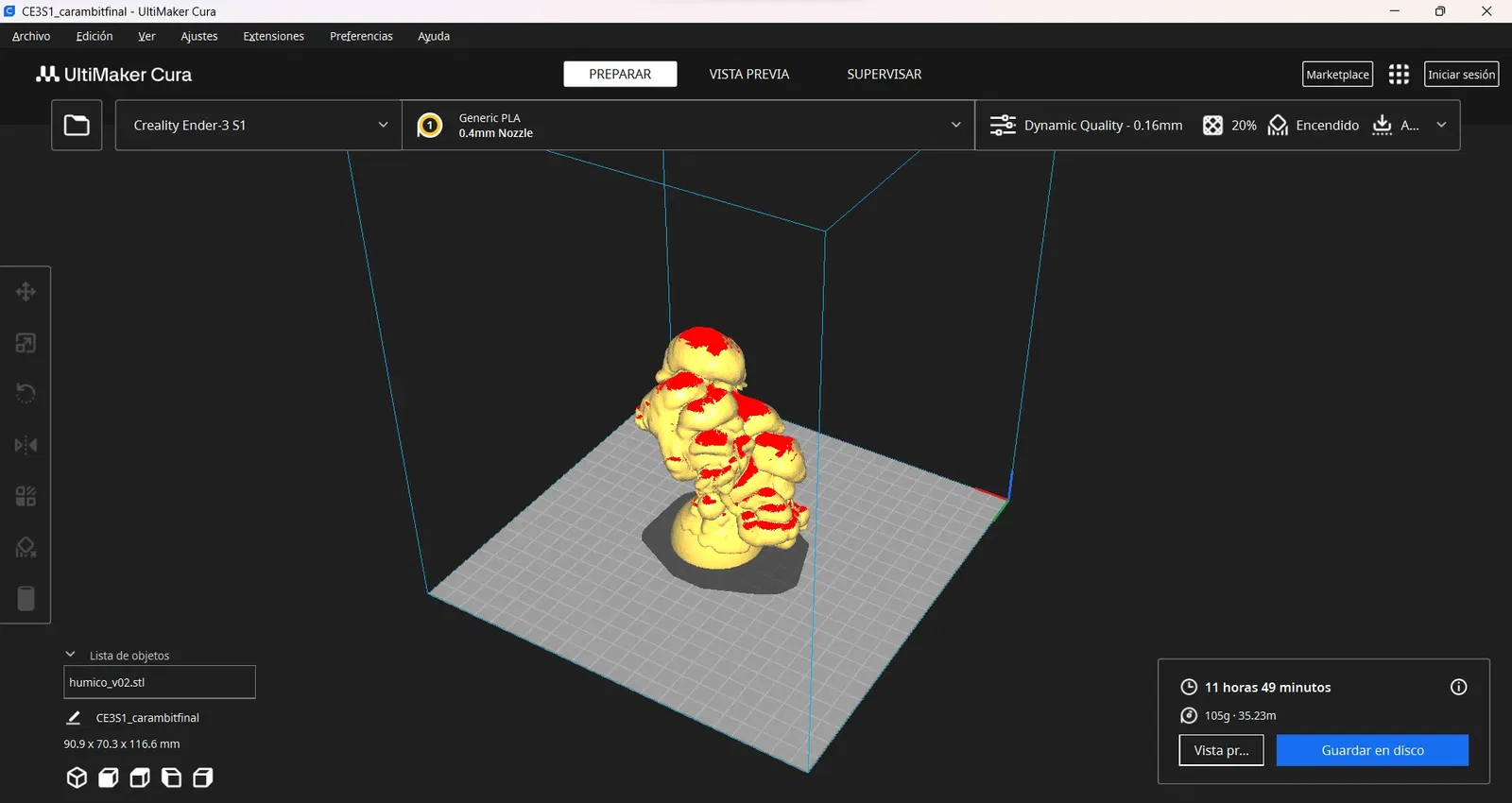Click the print settings sliders icon

coord(1003,125)
